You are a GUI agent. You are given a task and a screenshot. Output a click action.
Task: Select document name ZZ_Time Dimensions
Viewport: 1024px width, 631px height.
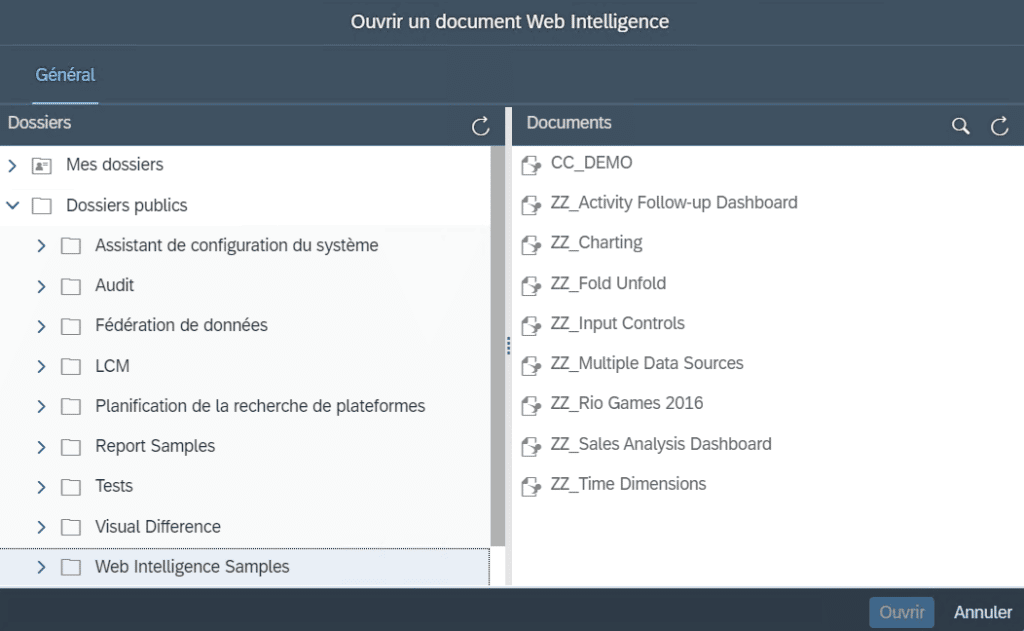tap(628, 484)
